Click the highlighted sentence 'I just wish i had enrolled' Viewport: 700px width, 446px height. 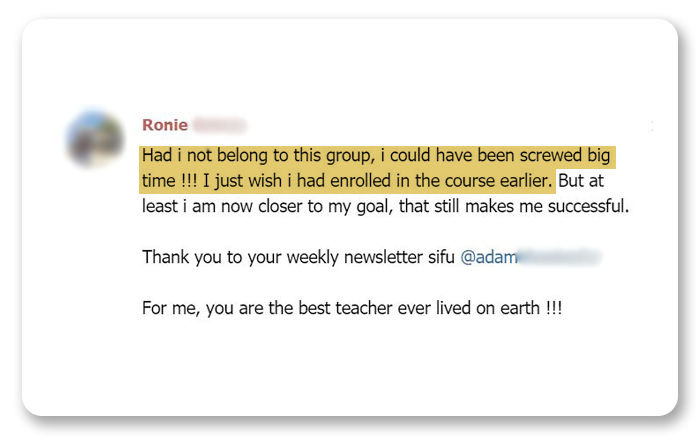[x=377, y=181]
